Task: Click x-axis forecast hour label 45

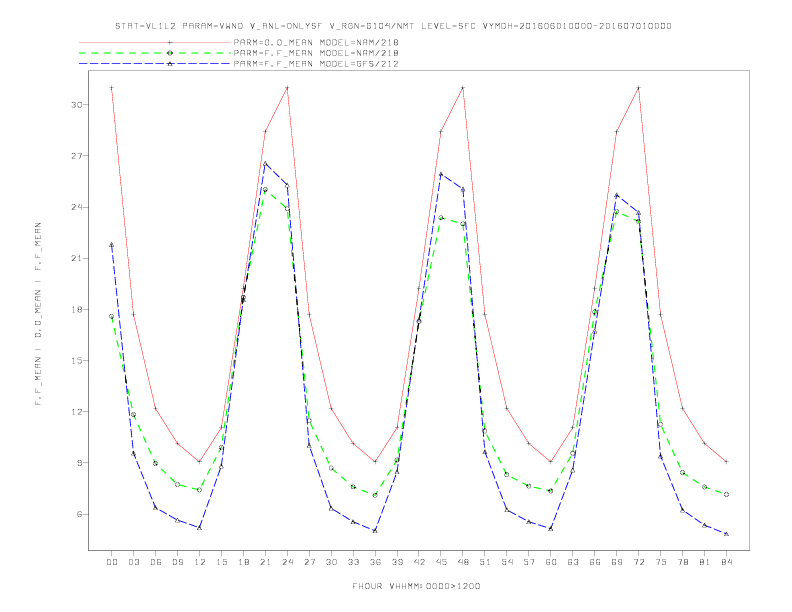Action: 441,562
